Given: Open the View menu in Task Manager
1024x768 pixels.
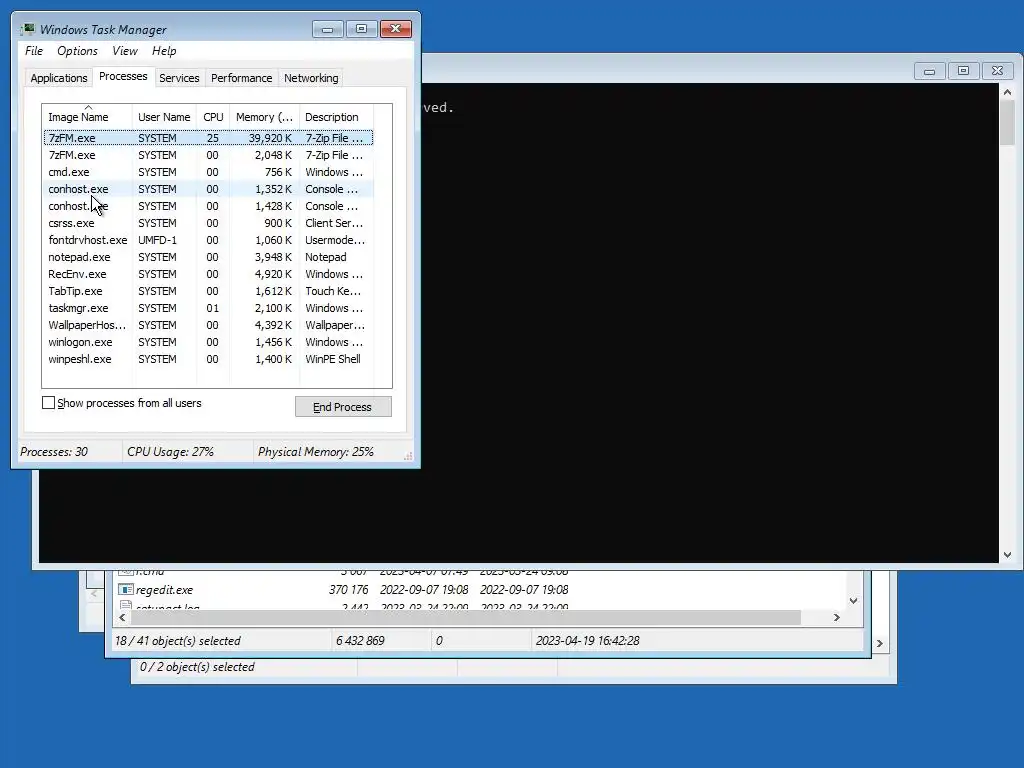Looking at the screenshot, I should (x=125, y=51).
